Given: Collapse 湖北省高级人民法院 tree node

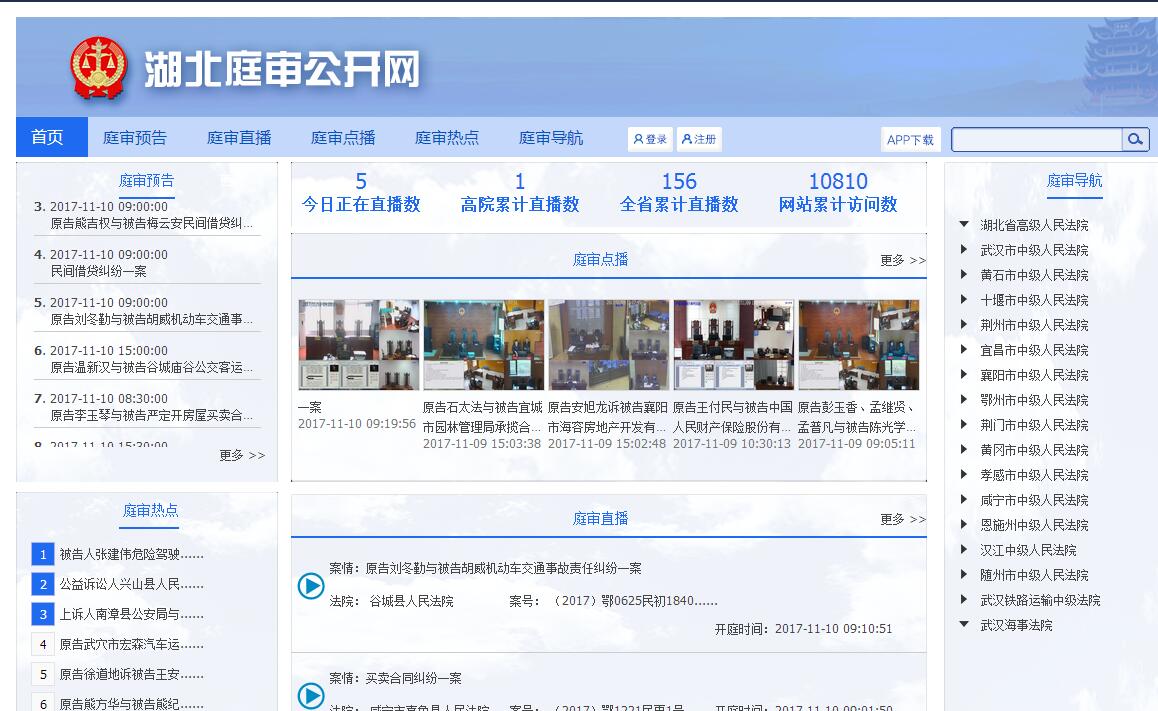Looking at the screenshot, I should tap(964, 225).
